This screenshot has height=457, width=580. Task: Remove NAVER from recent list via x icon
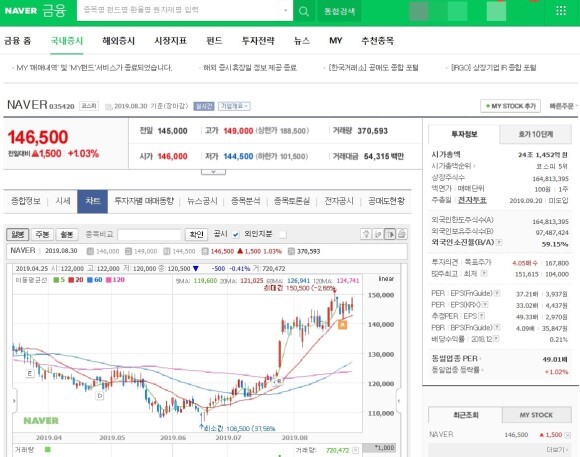(x=568, y=435)
